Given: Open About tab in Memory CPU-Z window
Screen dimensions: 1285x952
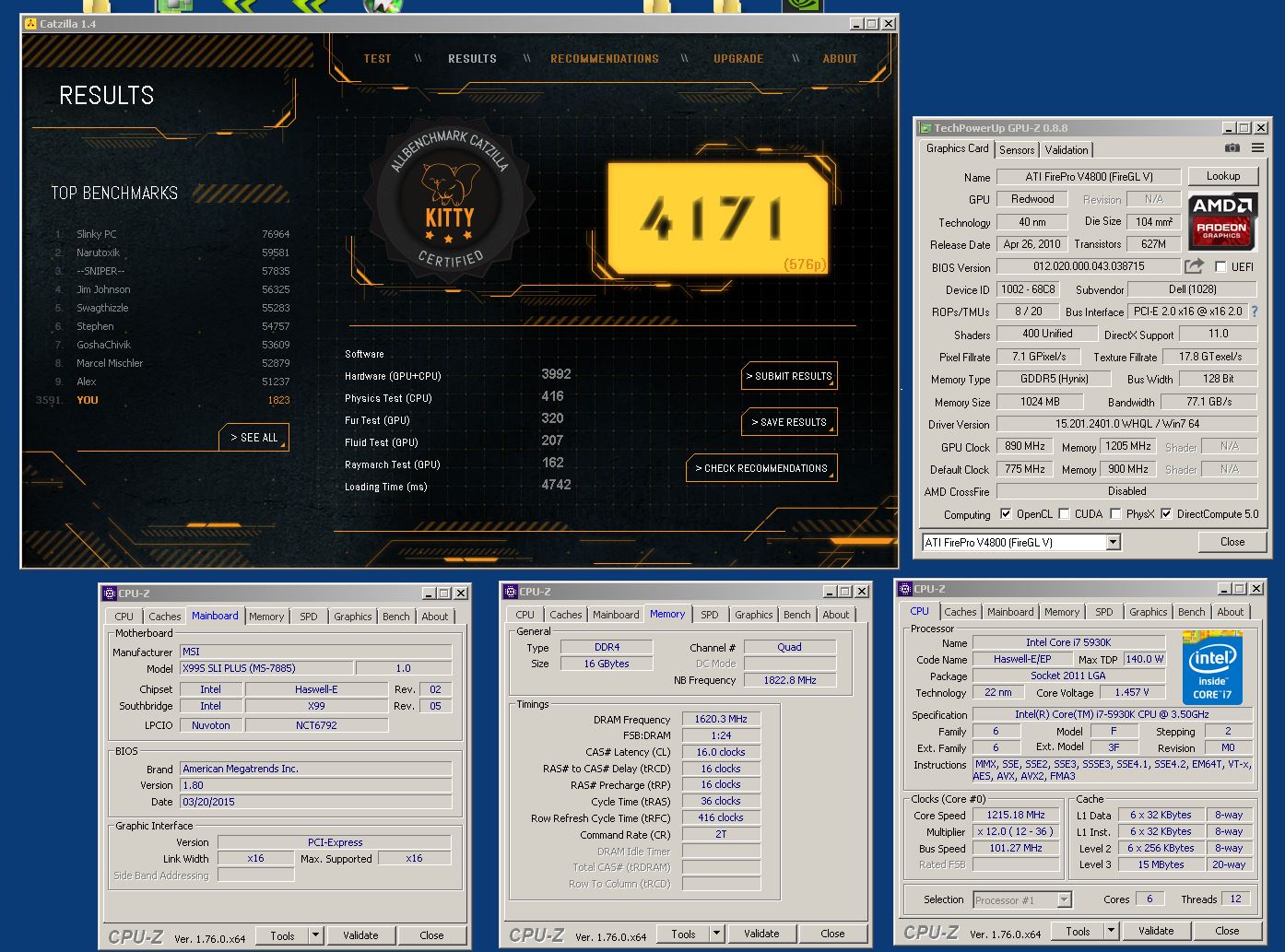Looking at the screenshot, I should tap(836, 615).
